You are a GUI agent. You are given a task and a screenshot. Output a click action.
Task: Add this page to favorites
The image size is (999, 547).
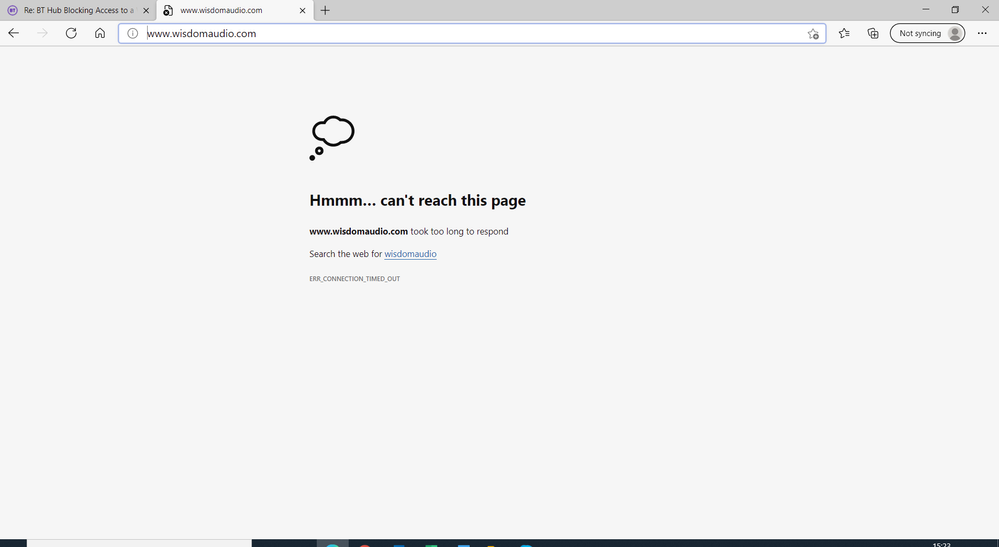813,34
